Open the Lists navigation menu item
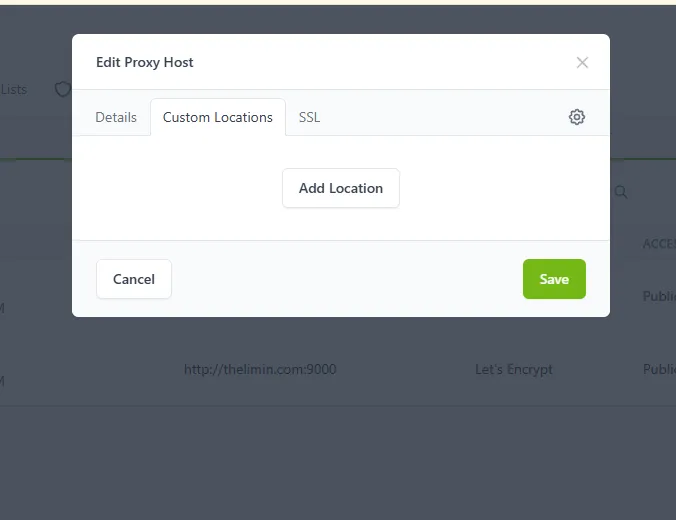The height and width of the screenshot is (520, 676). pos(15,90)
